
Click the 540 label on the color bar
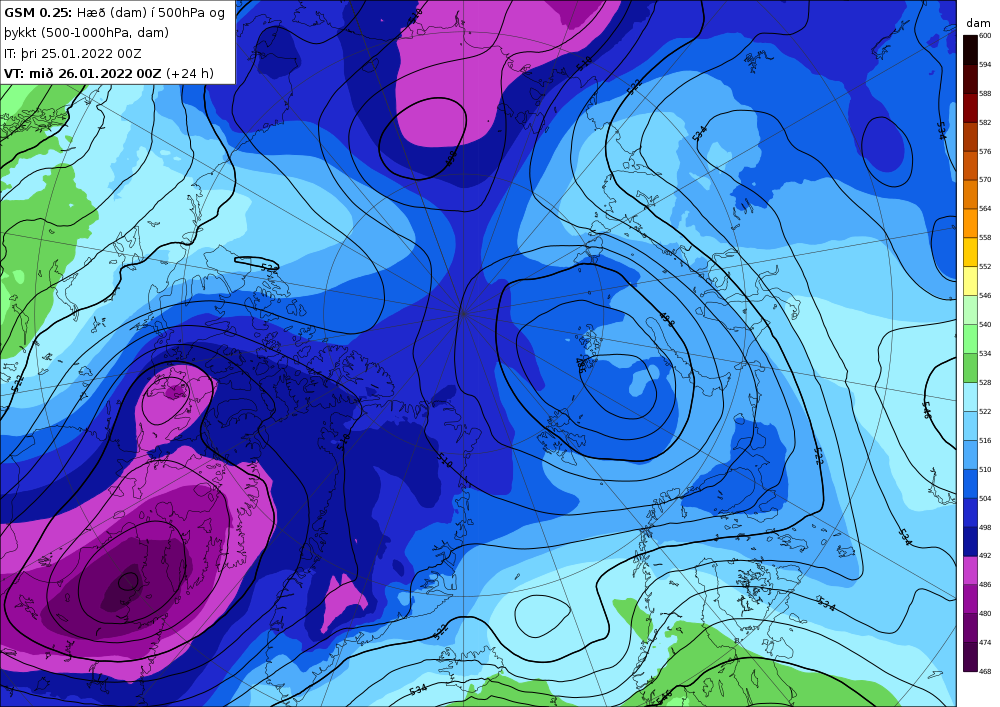tap(985, 324)
